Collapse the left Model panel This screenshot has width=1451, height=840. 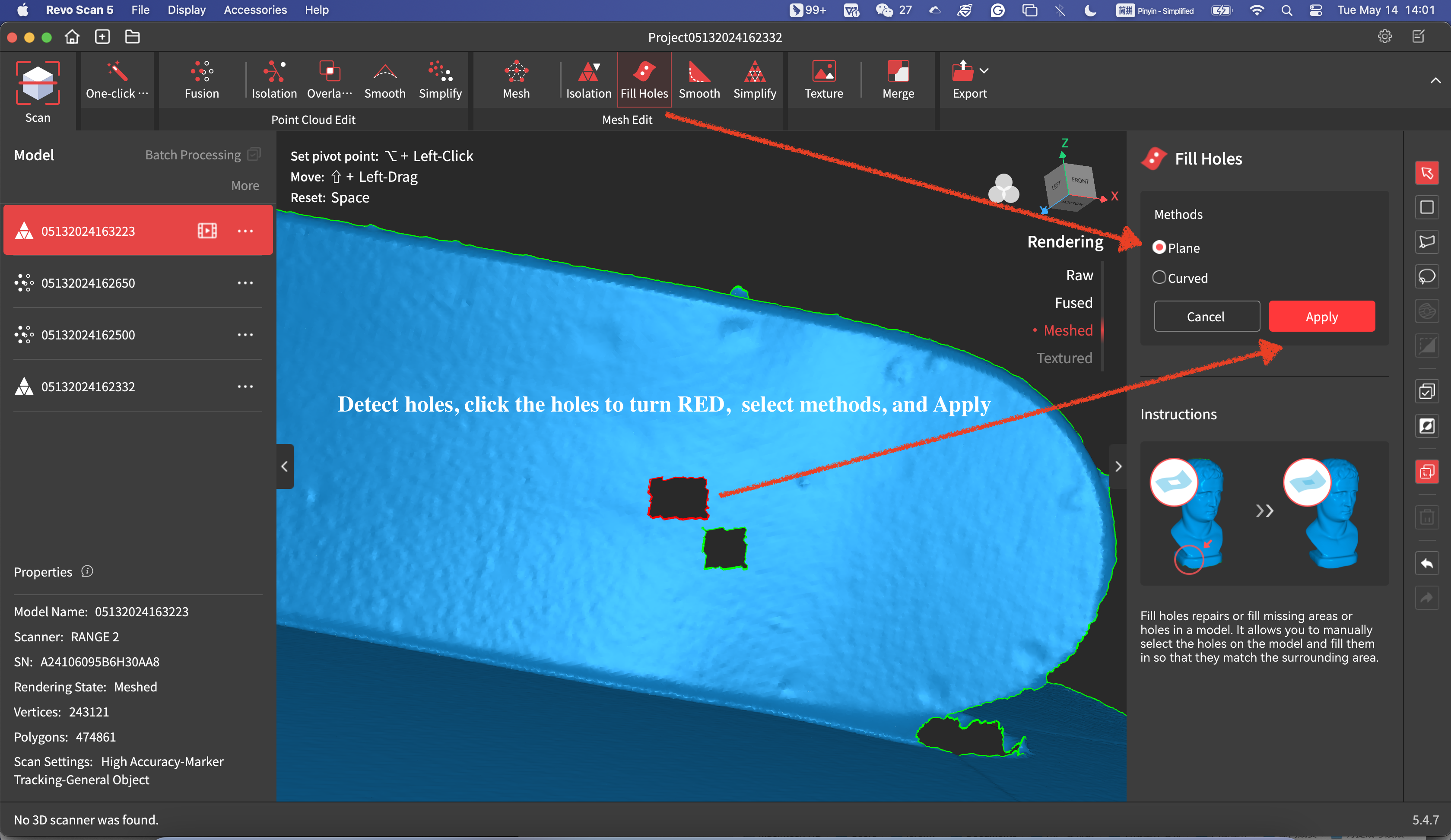(x=284, y=466)
